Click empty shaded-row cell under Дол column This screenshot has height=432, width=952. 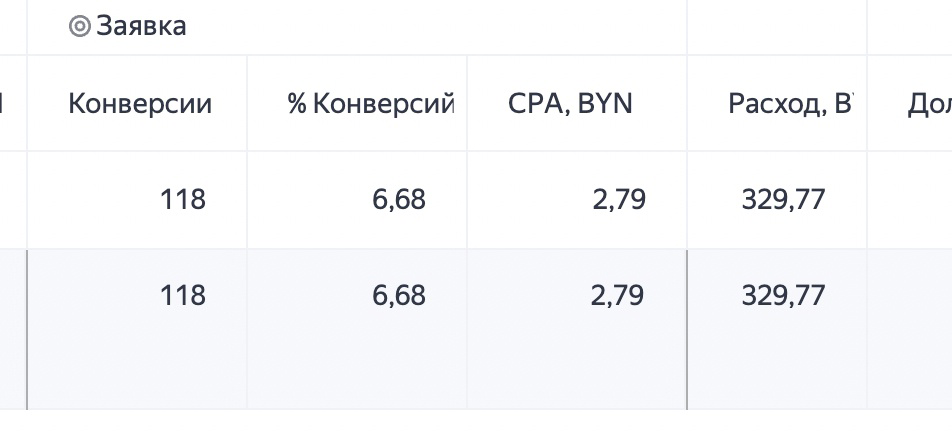pyautogui.click(x=910, y=329)
